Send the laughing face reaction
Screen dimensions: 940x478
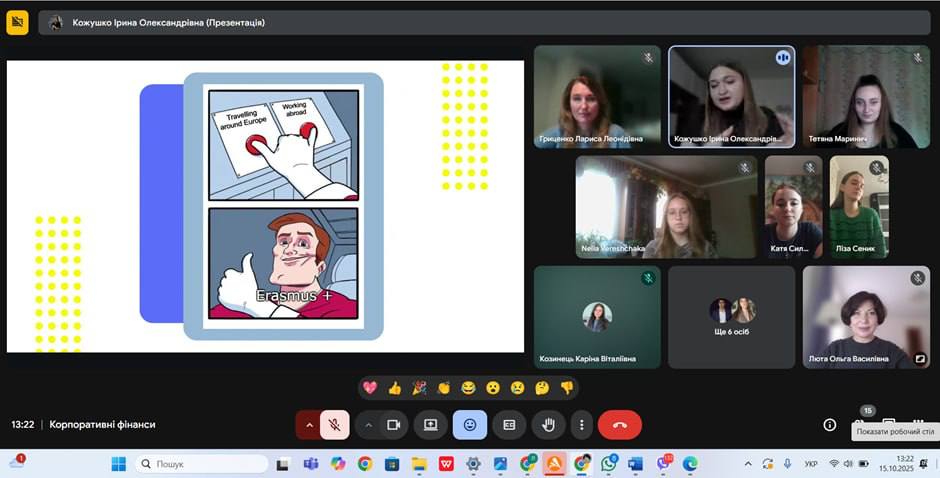[468, 388]
